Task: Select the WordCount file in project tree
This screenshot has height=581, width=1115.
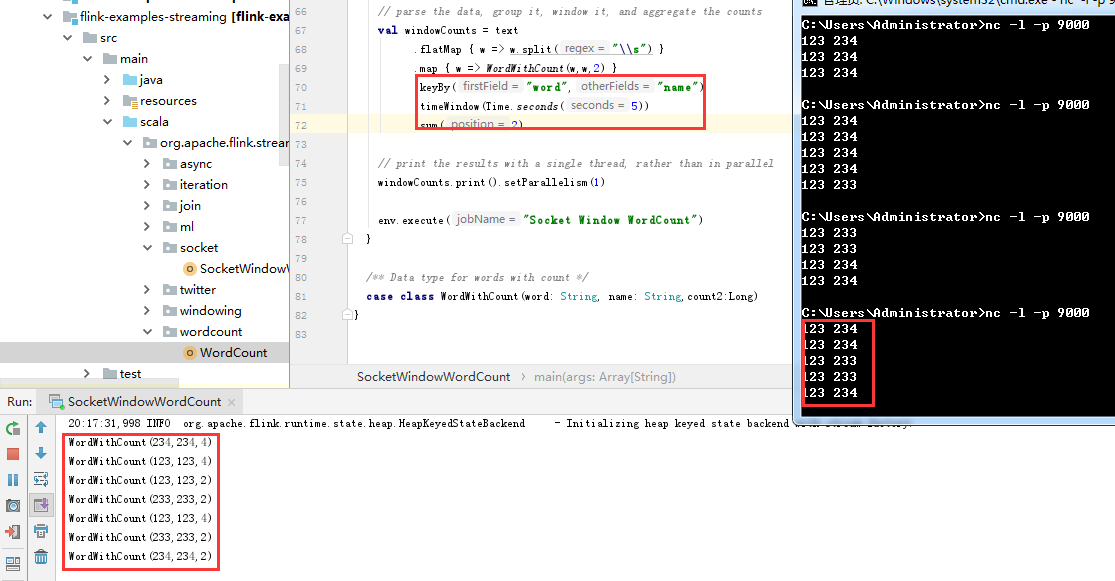Action: pyautogui.click(x=233, y=353)
